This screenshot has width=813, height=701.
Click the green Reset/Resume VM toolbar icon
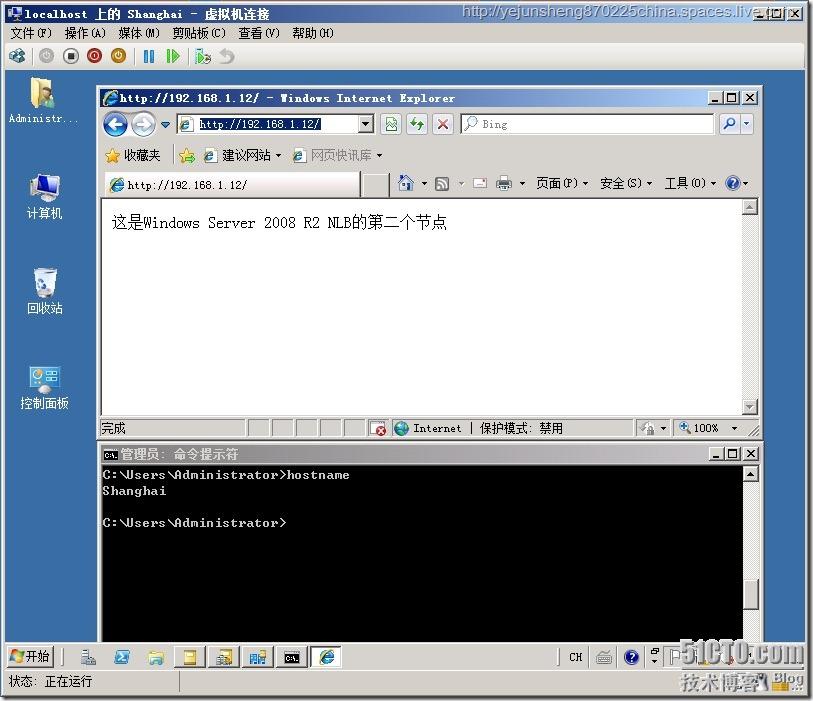(x=173, y=56)
